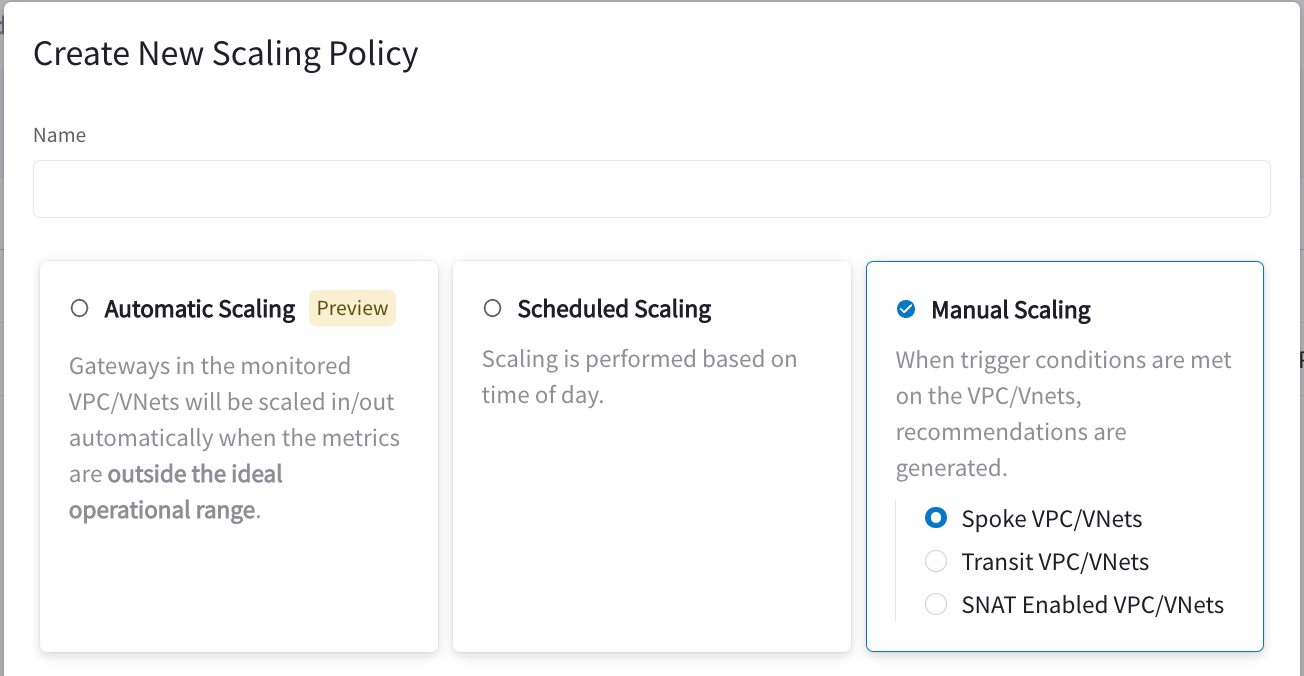
Task: Click the Spoke VPC/VNets label text
Action: coord(1051,519)
